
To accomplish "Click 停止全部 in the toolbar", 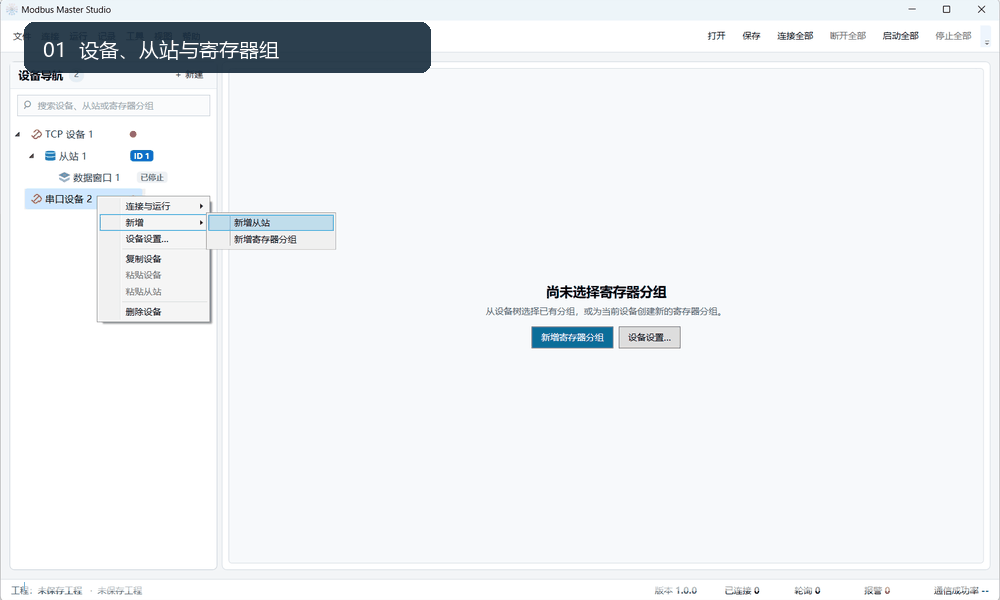I will click(x=953, y=36).
